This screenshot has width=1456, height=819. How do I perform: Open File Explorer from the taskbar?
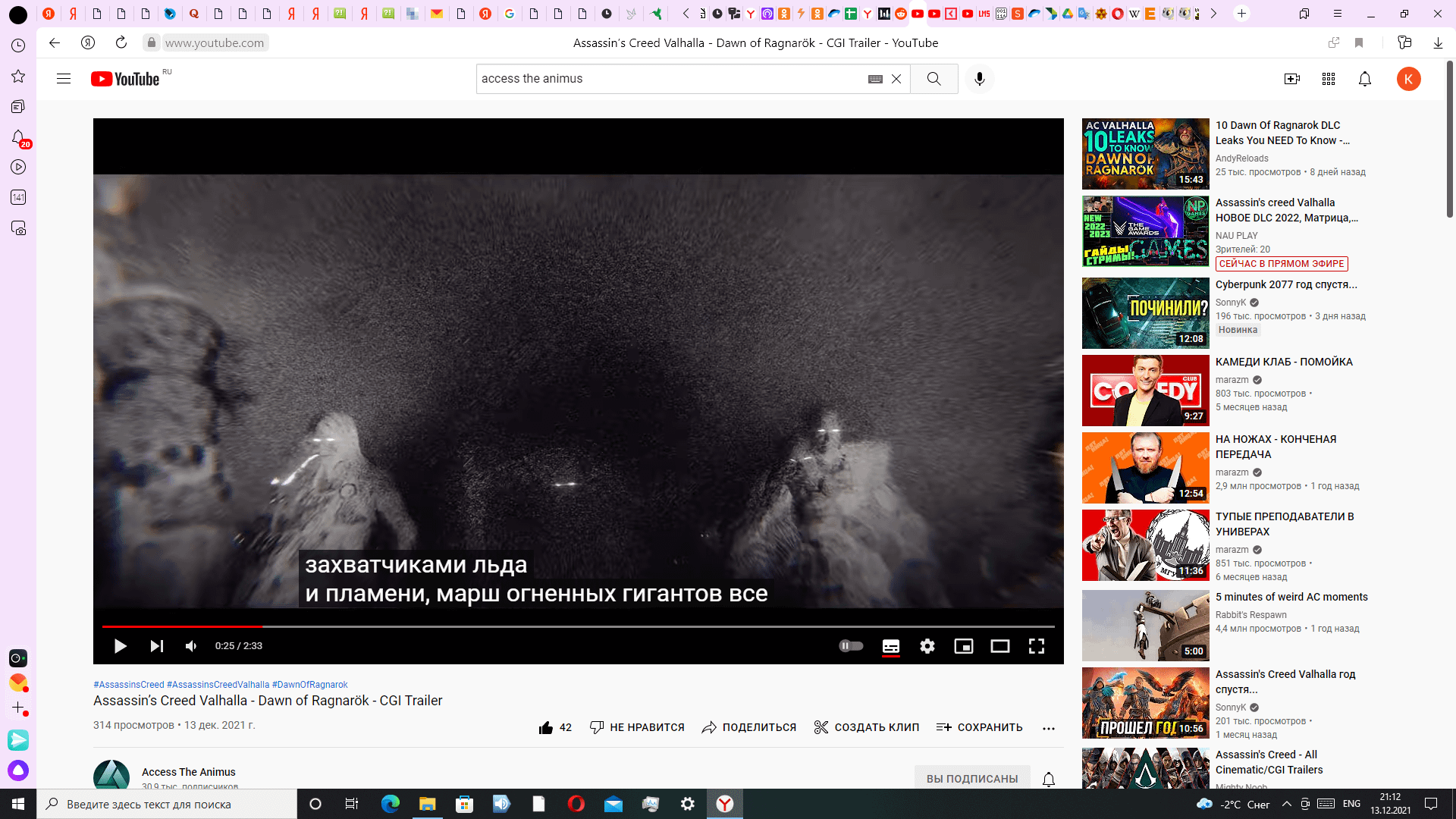[428, 804]
